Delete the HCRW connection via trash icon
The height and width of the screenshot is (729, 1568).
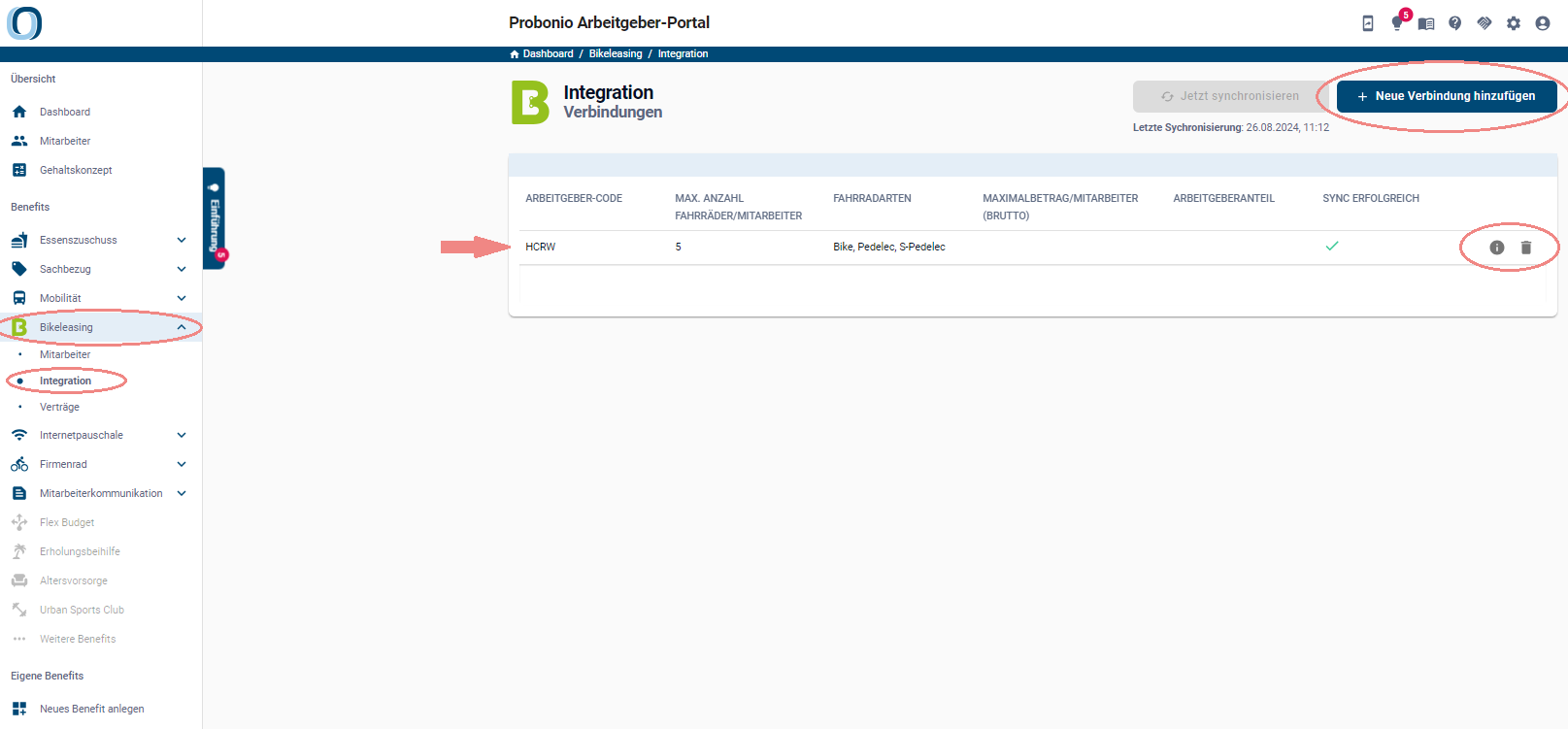pyautogui.click(x=1526, y=248)
